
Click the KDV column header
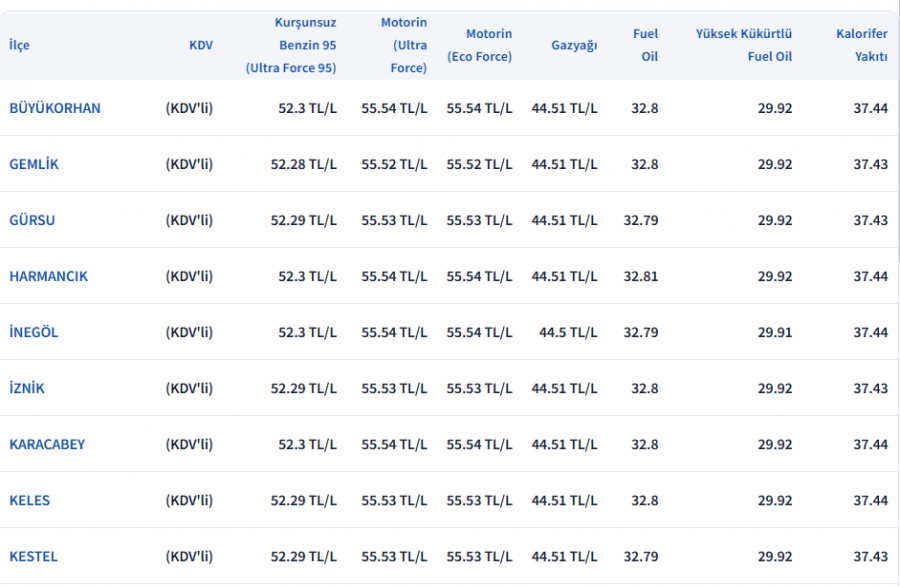click(x=201, y=45)
